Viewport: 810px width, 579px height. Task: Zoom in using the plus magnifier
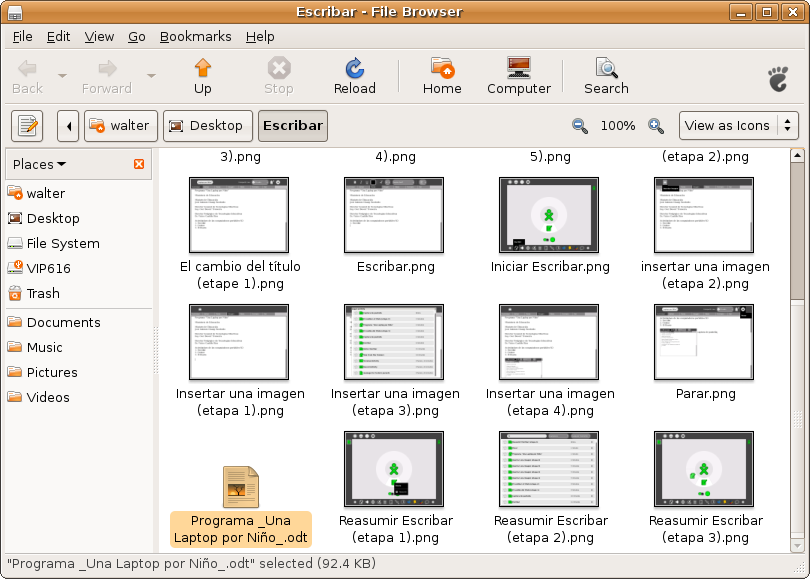[656, 126]
